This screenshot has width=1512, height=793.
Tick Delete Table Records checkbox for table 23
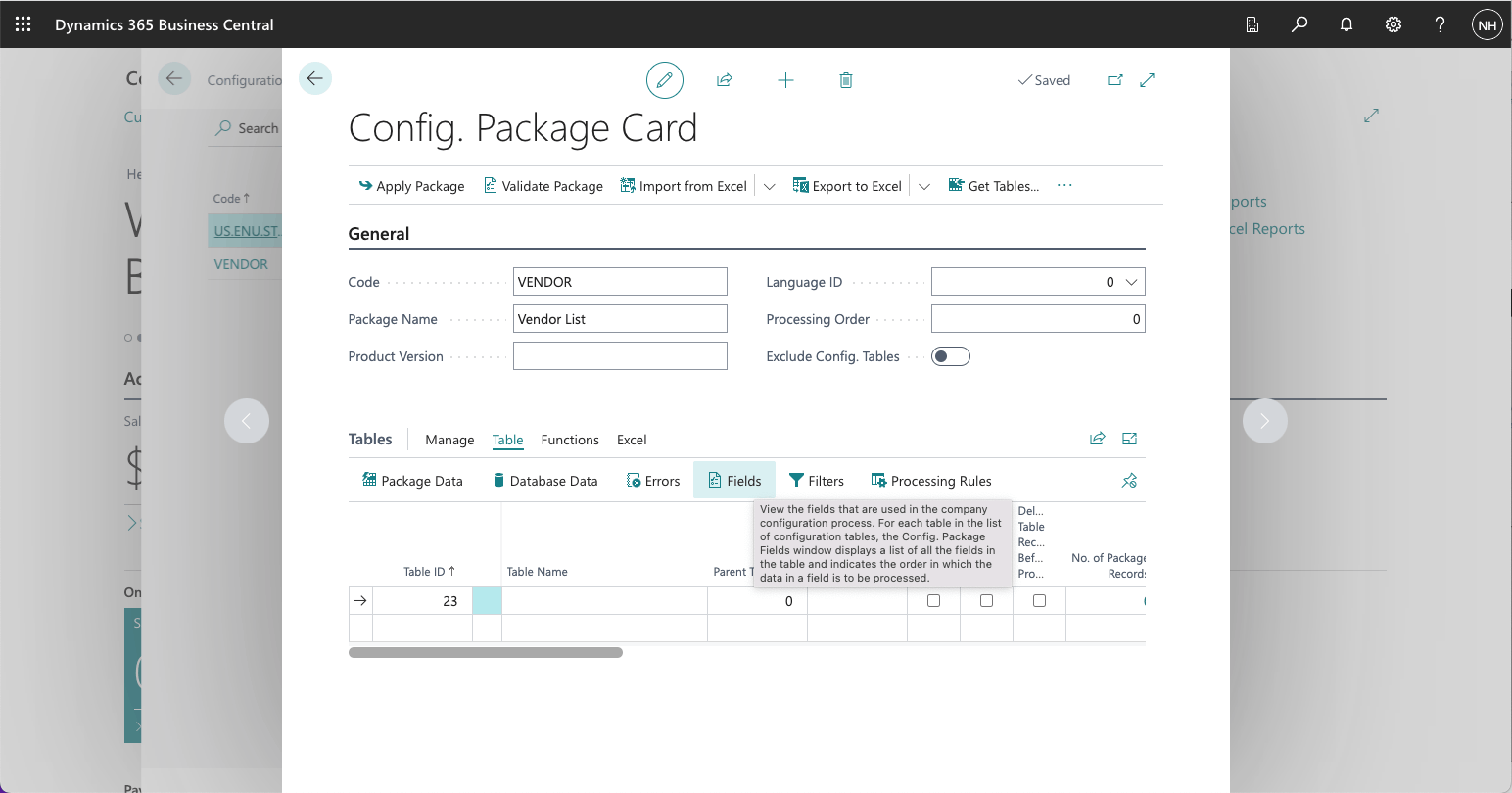pos(1039,601)
